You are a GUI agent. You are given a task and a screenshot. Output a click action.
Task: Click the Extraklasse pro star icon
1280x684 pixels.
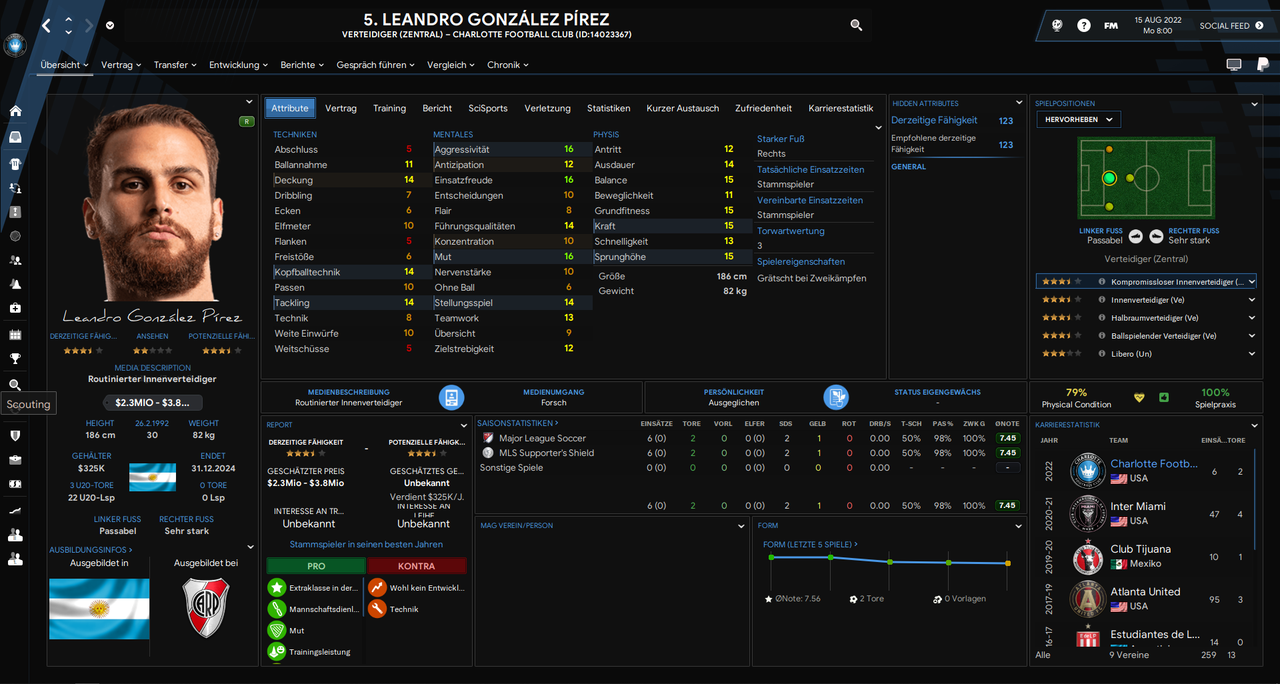coord(277,587)
